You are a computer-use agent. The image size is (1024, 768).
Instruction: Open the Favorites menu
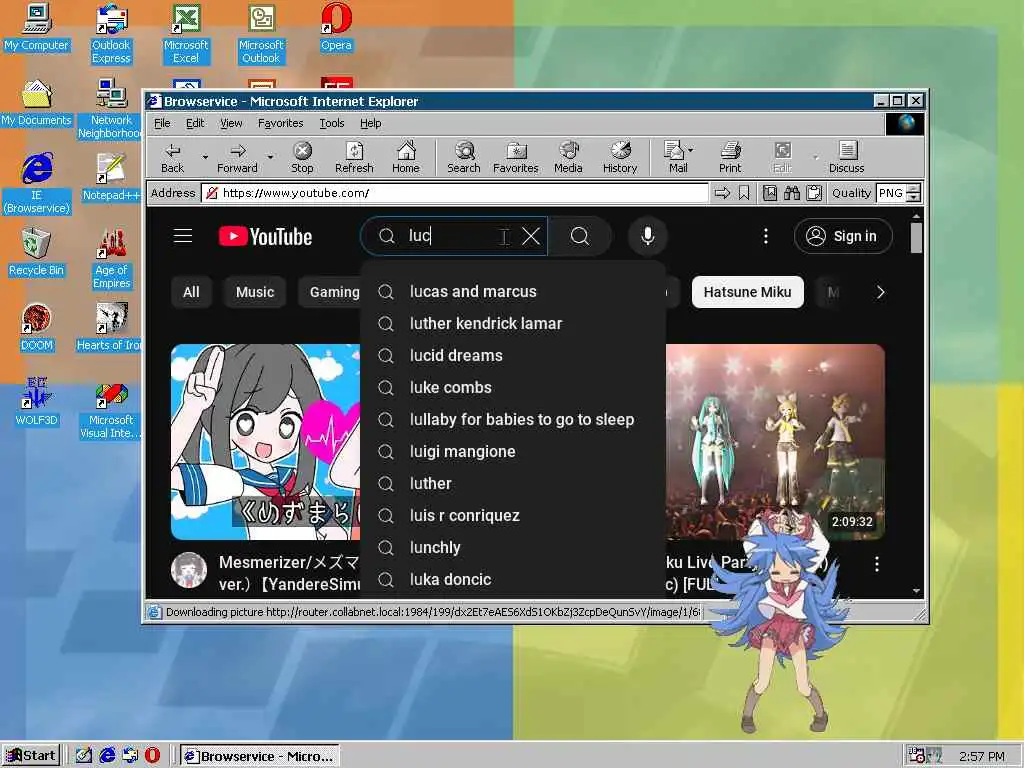point(280,123)
